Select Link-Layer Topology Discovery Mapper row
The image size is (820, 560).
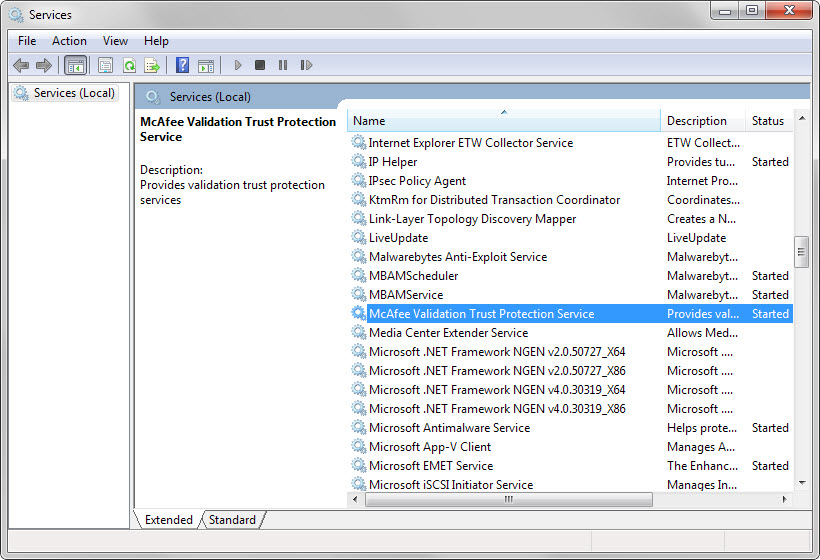tap(570, 219)
